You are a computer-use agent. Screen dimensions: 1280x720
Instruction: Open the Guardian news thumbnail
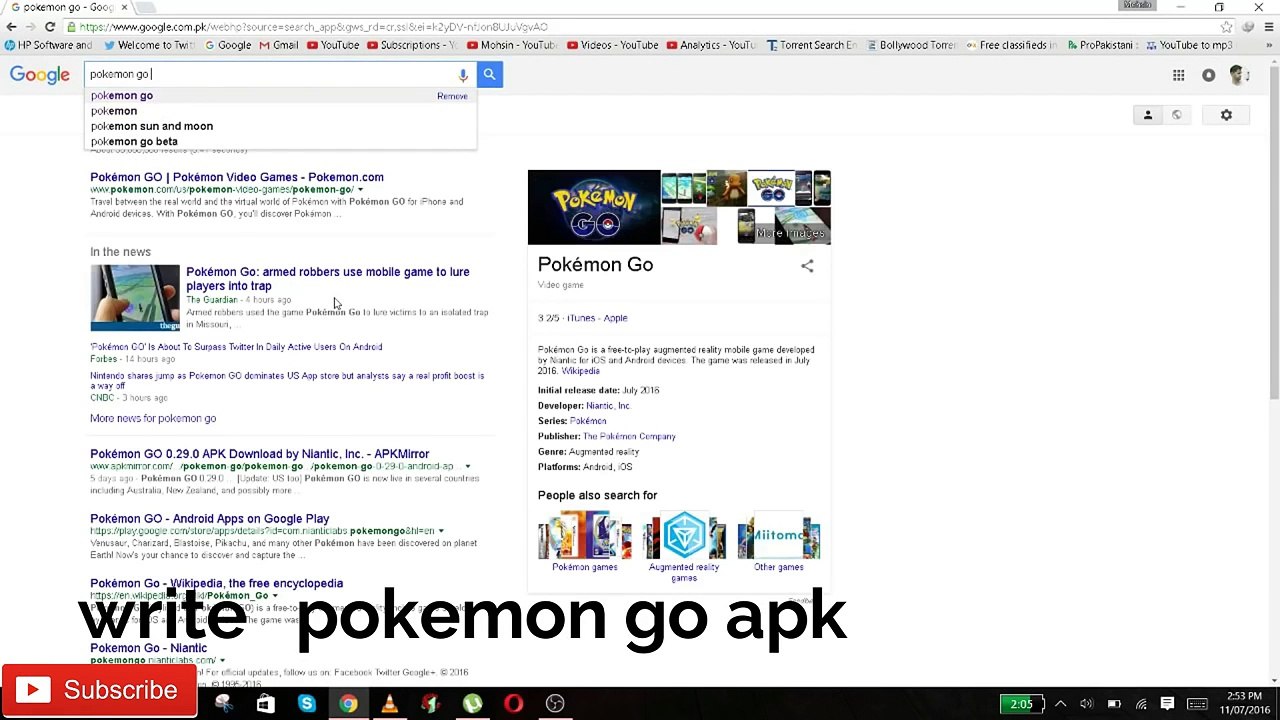click(135, 298)
